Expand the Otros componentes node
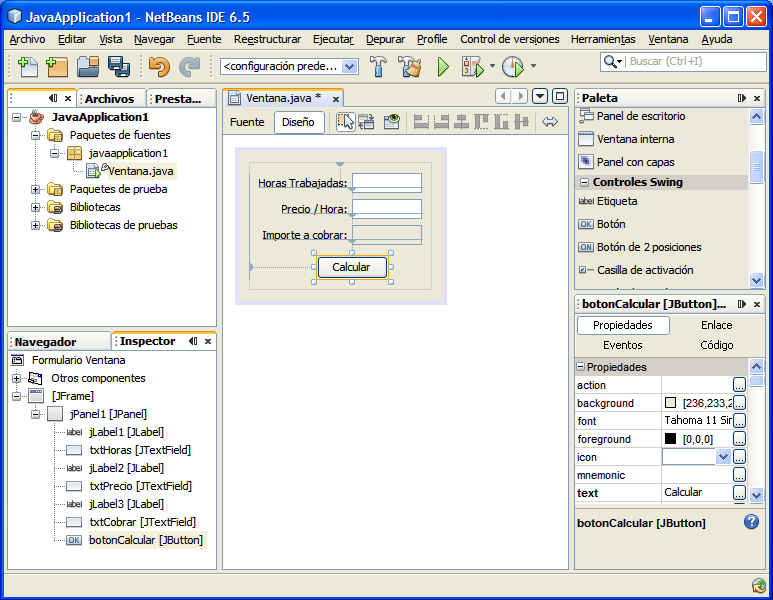The width and height of the screenshot is (773, 600). tap(17, 378)
